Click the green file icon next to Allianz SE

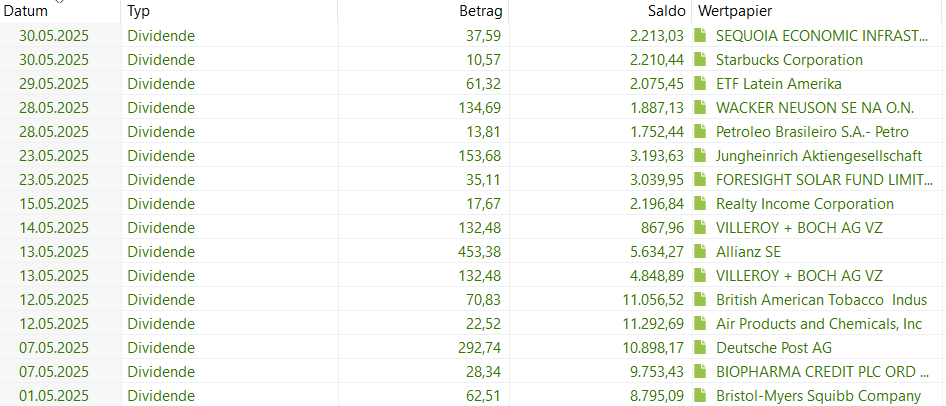701,252
